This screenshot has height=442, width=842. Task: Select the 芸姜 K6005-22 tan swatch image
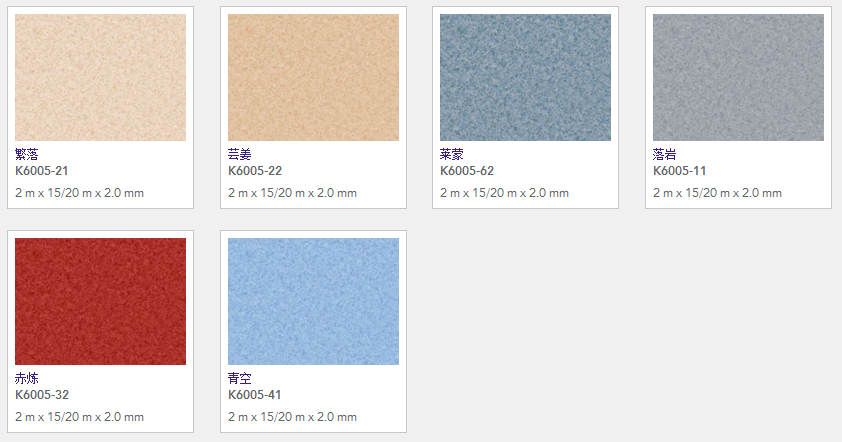pos(314,77)
